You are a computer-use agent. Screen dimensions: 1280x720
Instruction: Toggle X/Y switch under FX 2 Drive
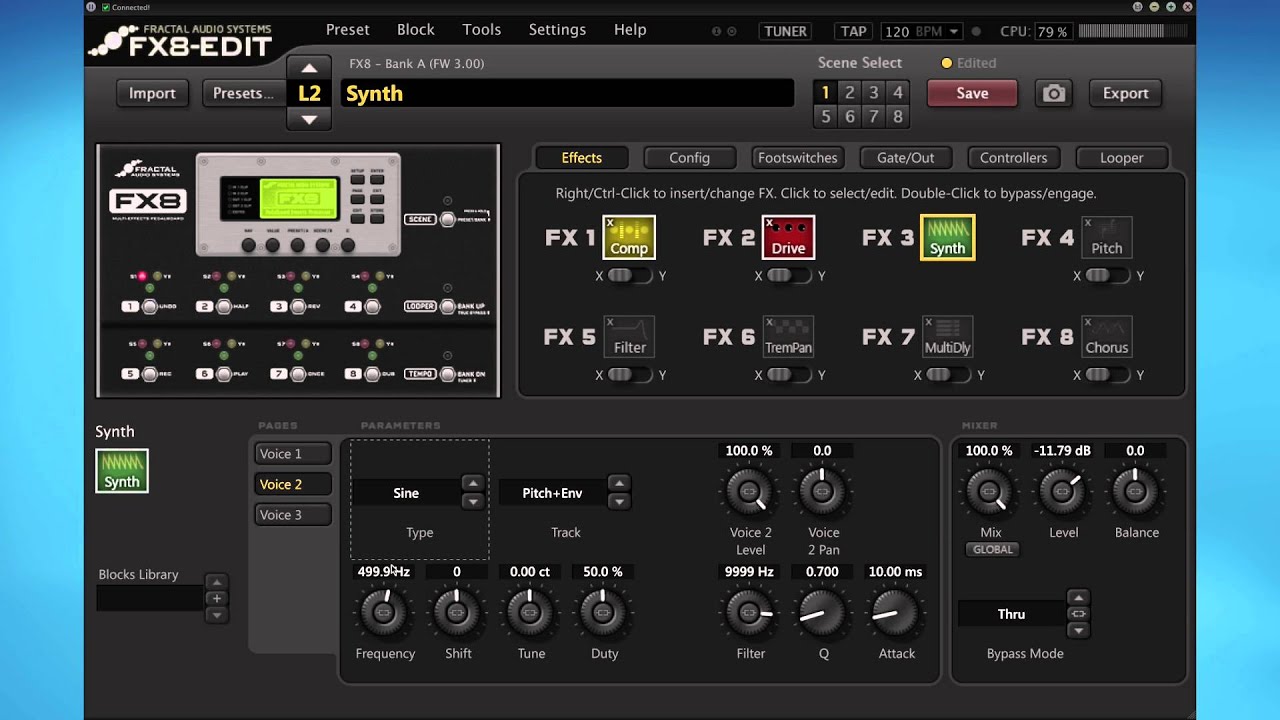click(x=789, y=276)
